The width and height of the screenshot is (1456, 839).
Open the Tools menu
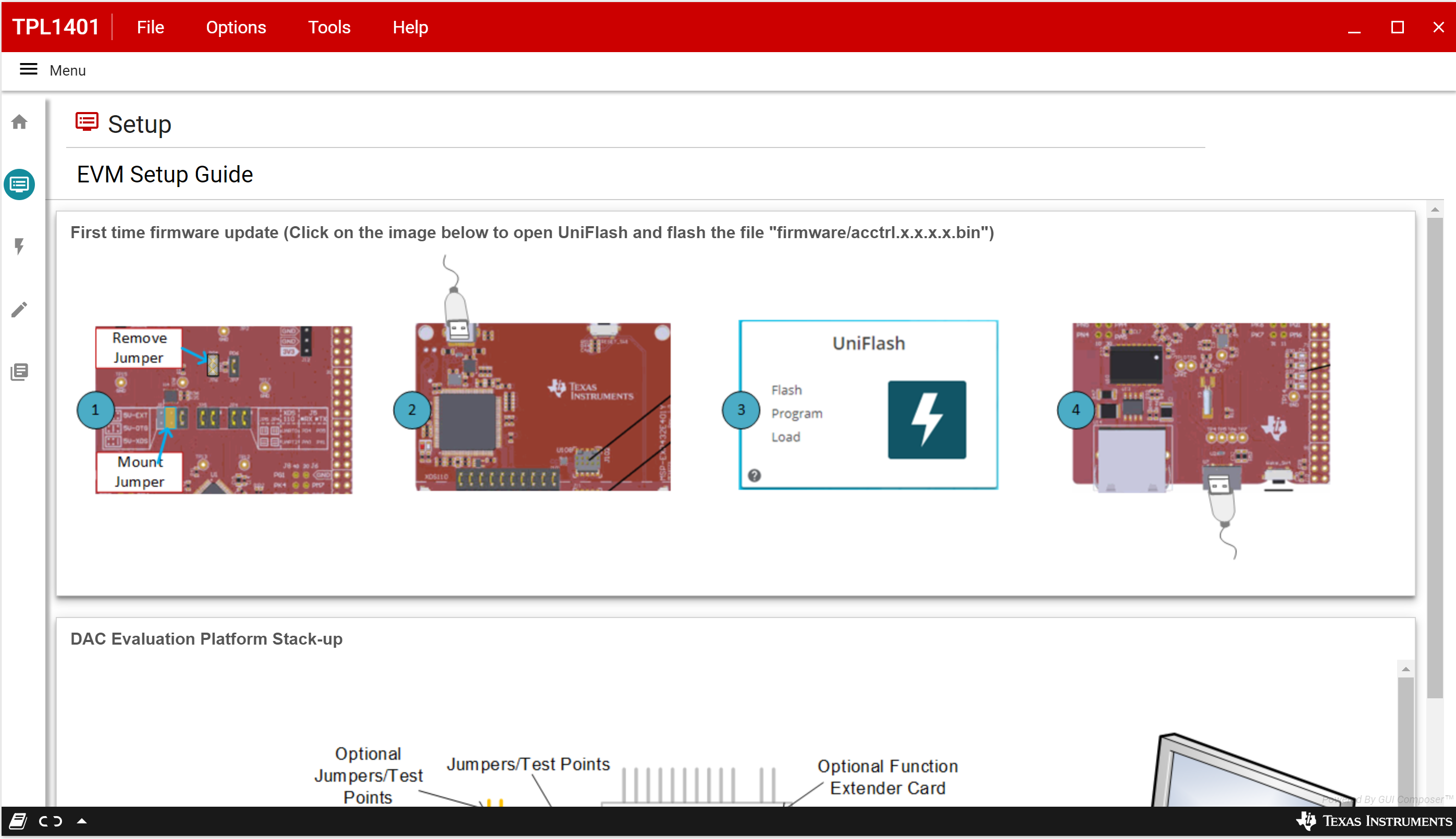point(329,27)
